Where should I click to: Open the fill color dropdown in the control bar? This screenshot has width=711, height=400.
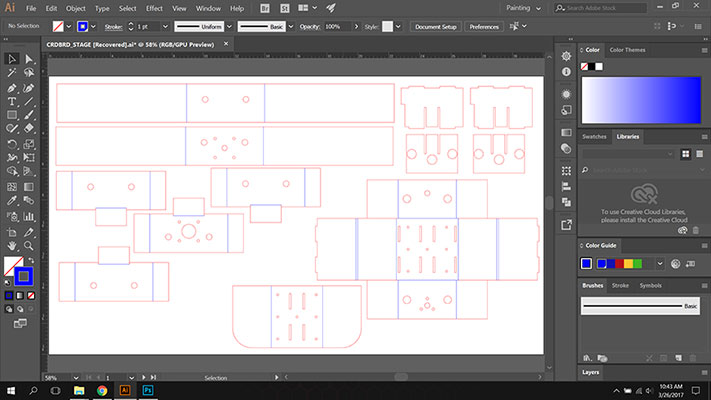tap(69, 27)
